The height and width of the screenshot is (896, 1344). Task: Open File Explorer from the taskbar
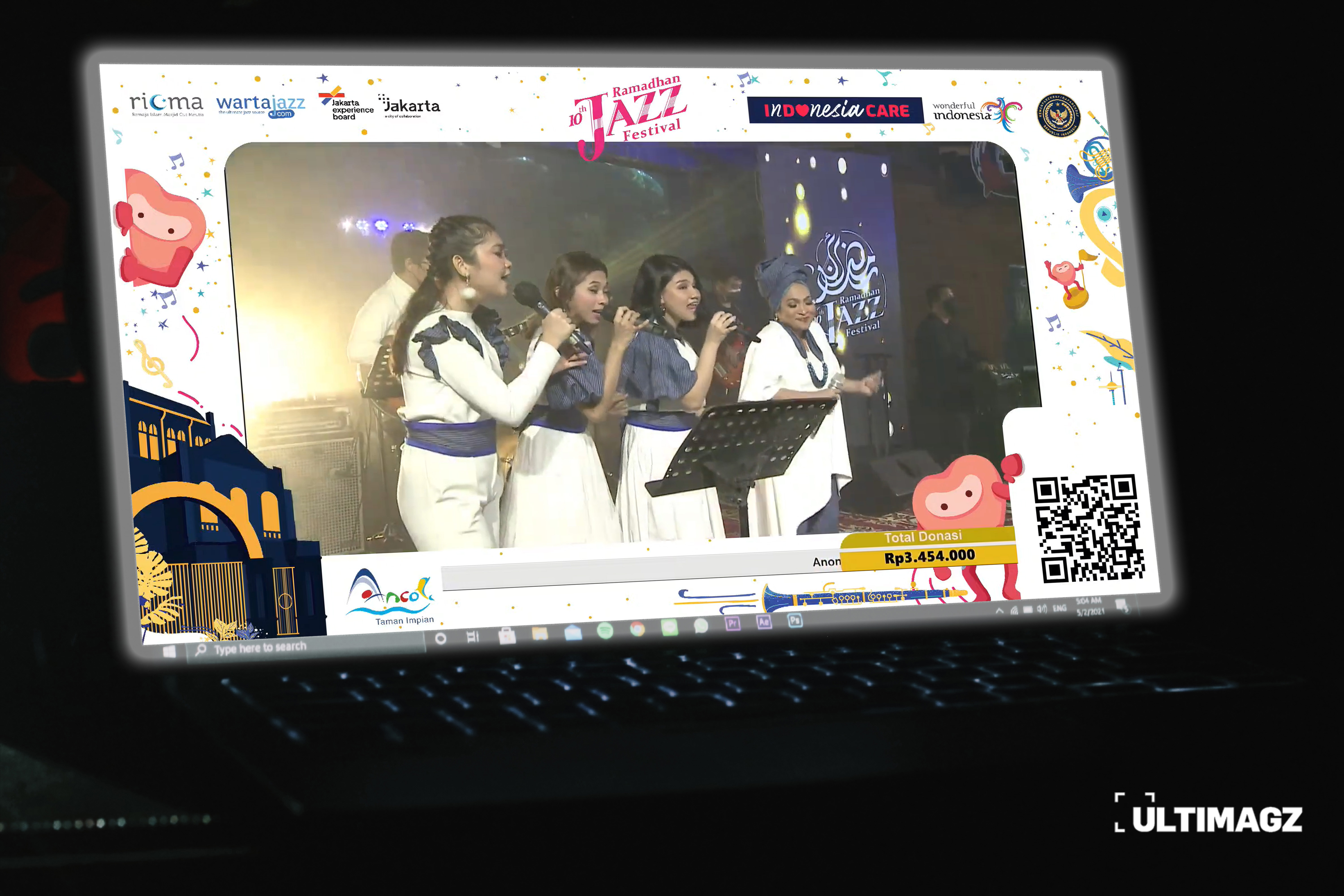click(x=540, y=633)
